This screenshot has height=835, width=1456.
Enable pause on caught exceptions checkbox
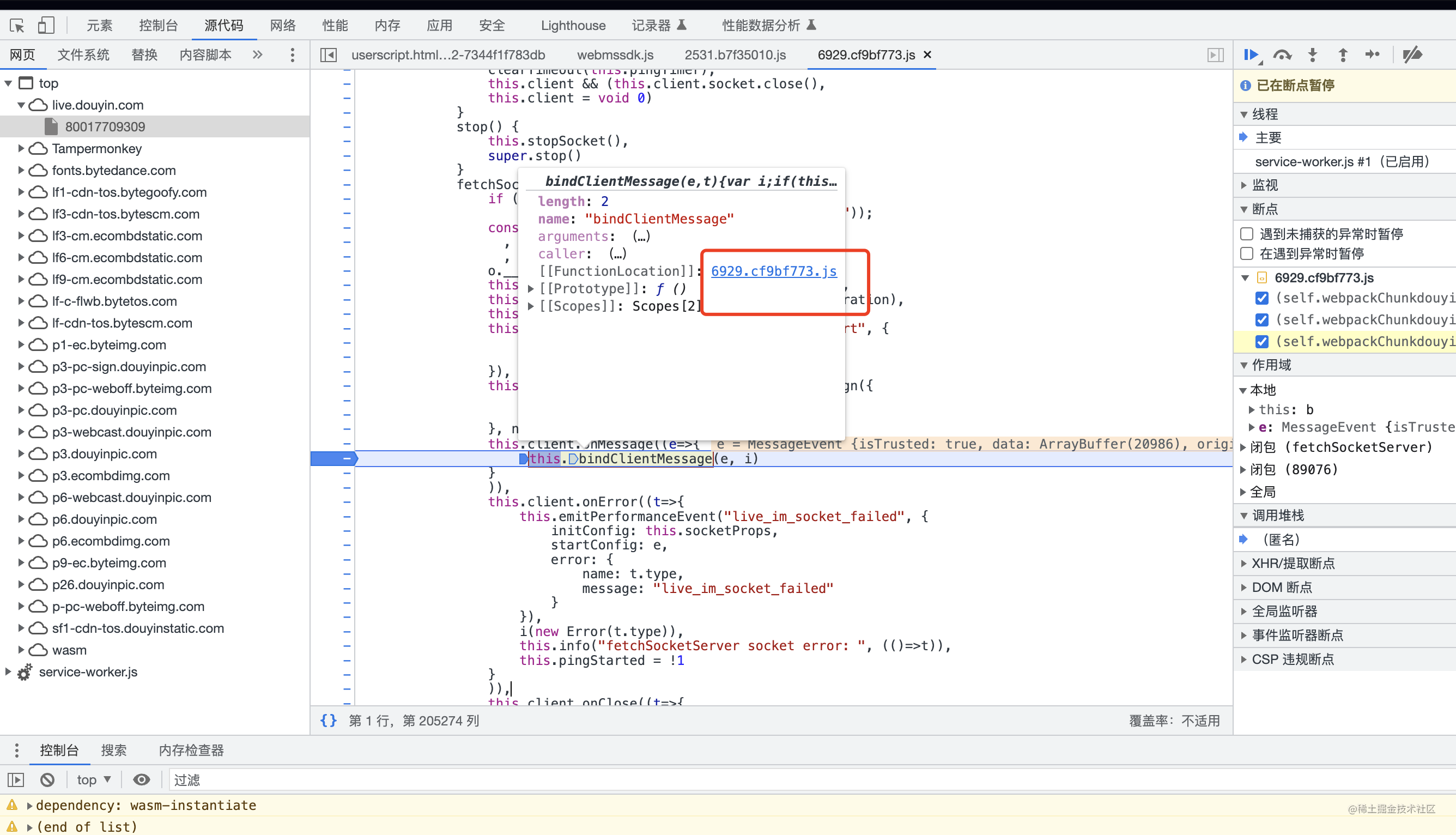point(1246,253)
